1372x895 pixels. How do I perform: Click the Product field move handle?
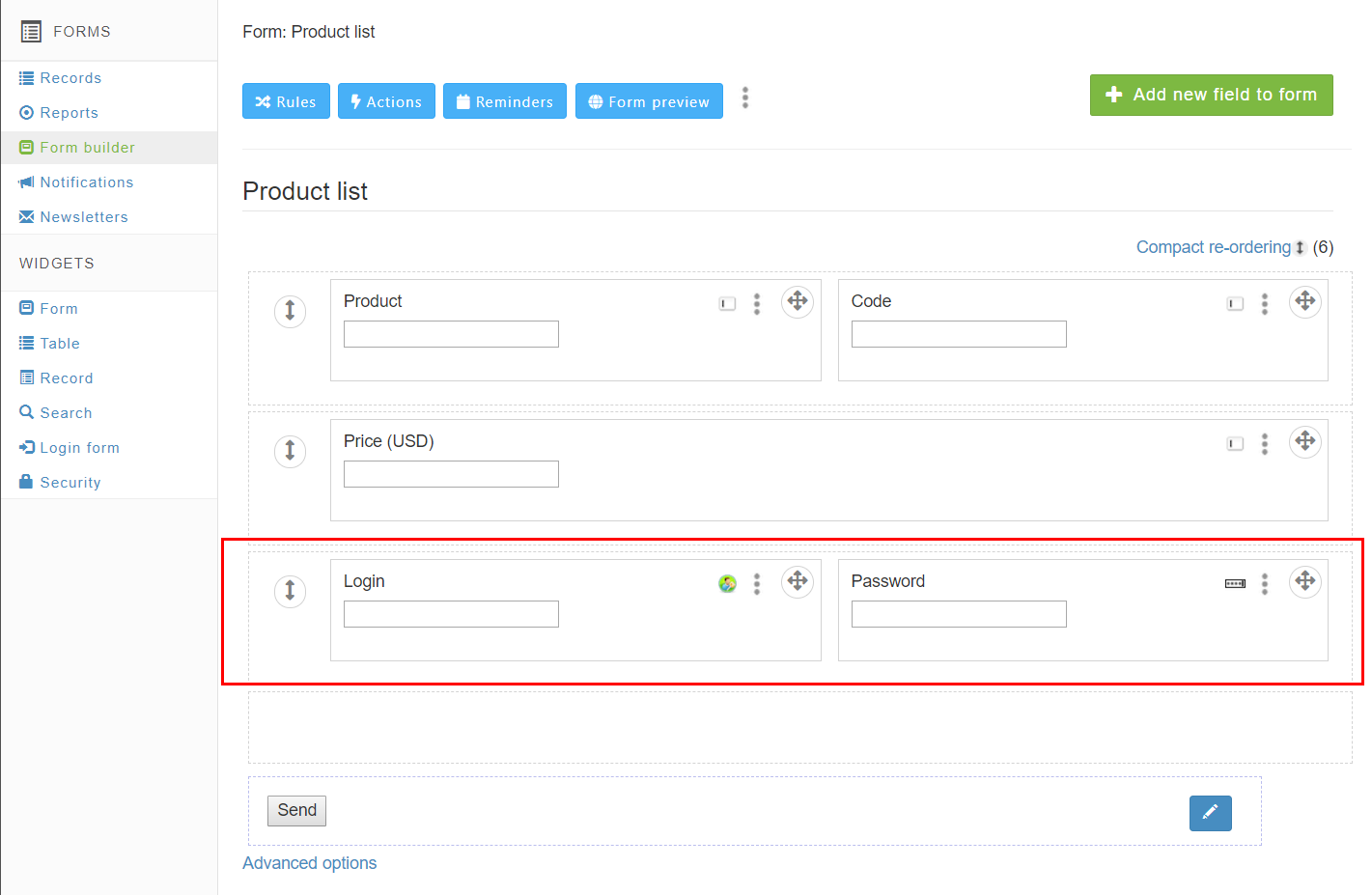798,301
